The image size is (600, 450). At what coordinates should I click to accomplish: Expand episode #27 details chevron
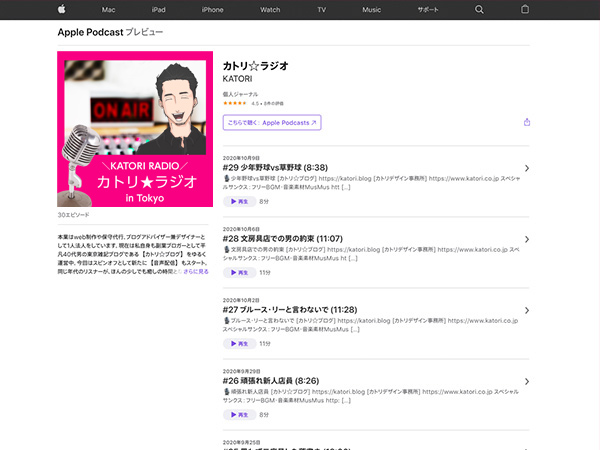tap(526, 311)
